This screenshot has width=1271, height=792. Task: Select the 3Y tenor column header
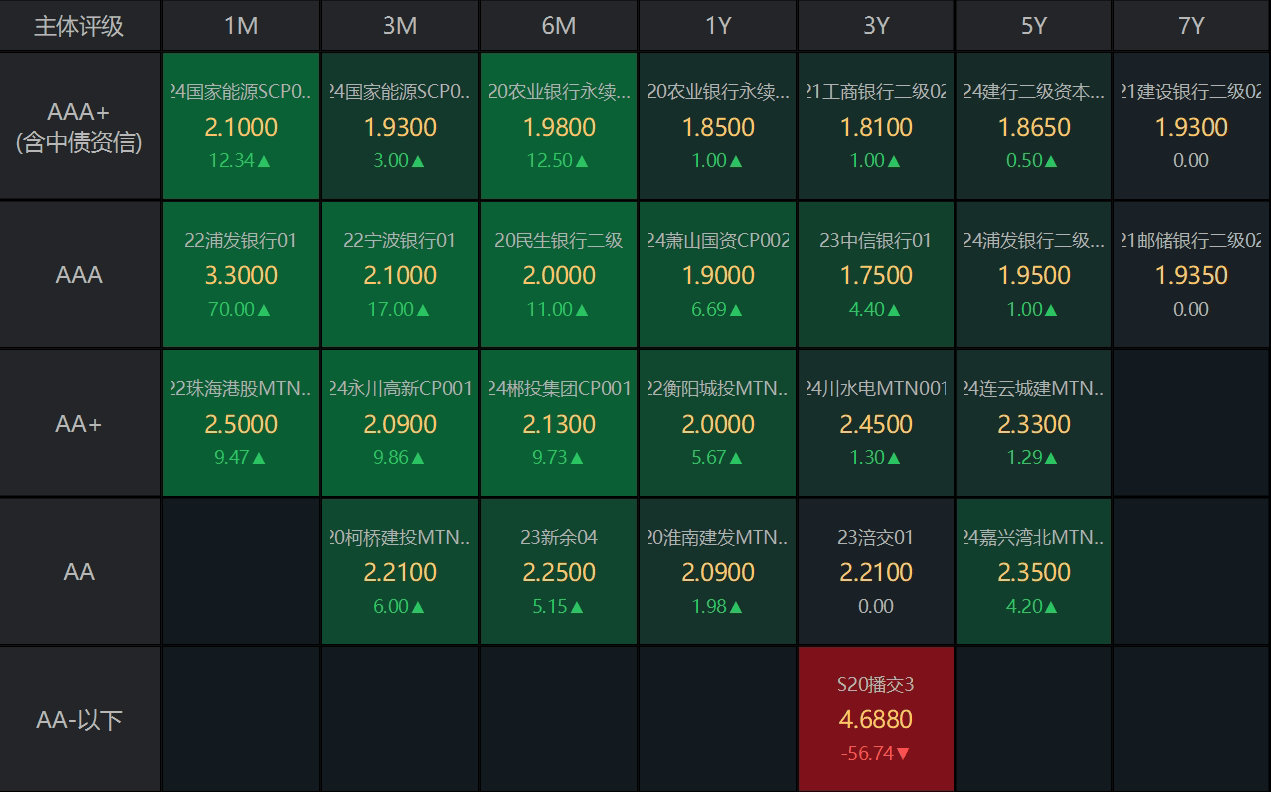pos(876,26)
